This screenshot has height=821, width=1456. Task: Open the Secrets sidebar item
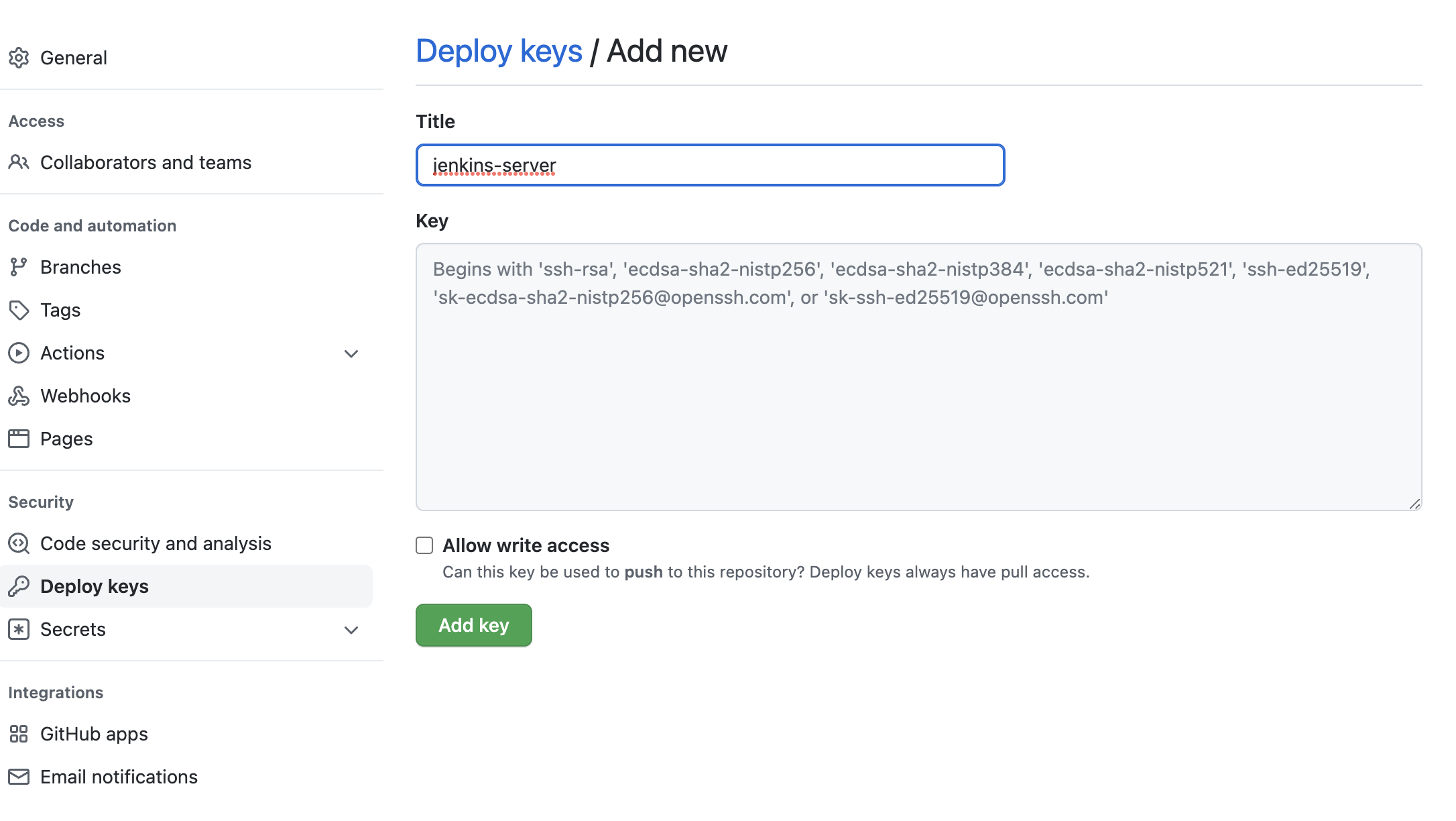click(73, 629)
